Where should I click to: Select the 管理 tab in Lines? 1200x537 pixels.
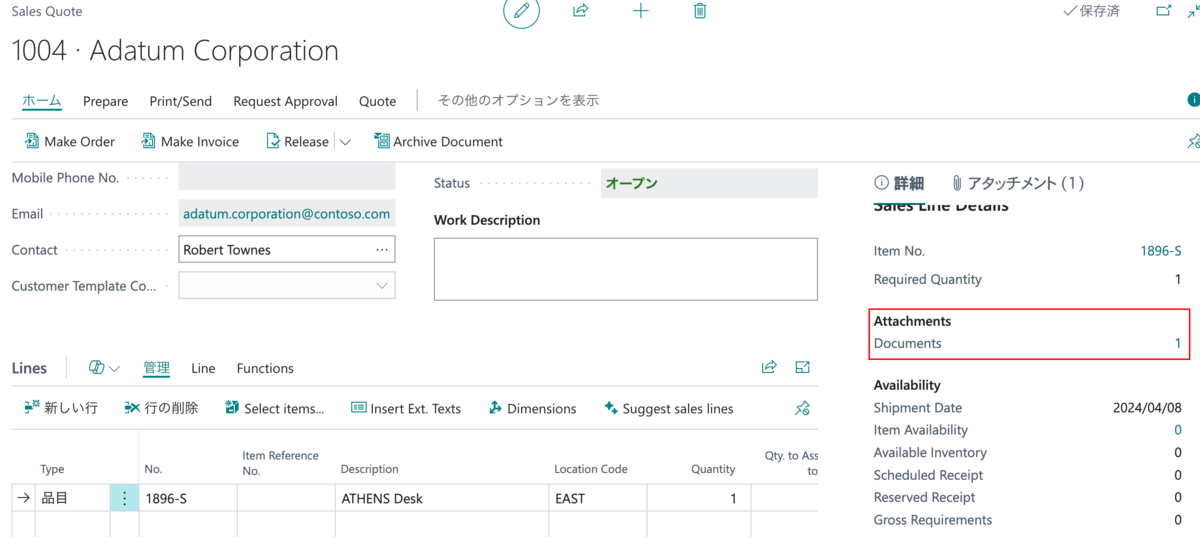point(156,368)
